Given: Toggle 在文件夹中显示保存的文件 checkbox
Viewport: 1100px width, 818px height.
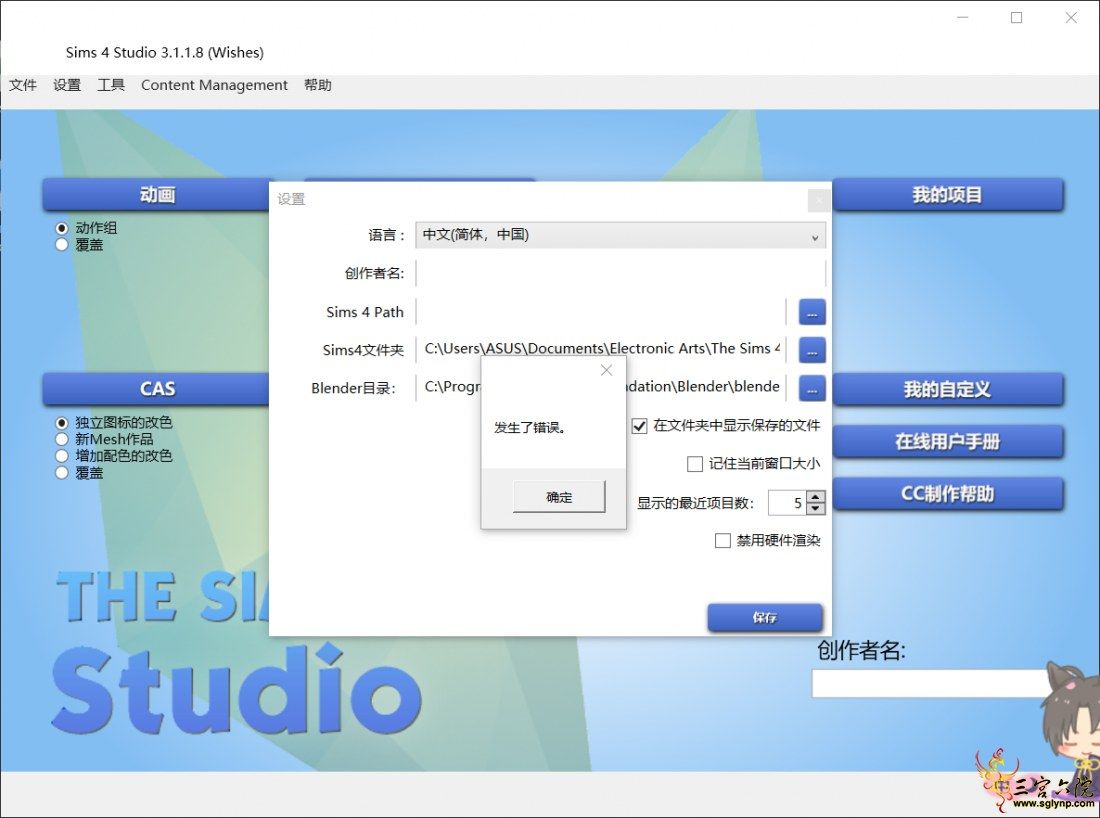Looking at the screenshot, I should [639, 426].
